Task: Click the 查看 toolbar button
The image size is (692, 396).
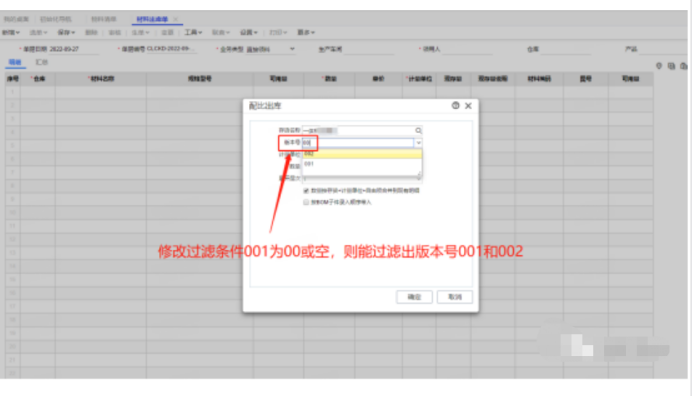Action: [x=167, y=32]
